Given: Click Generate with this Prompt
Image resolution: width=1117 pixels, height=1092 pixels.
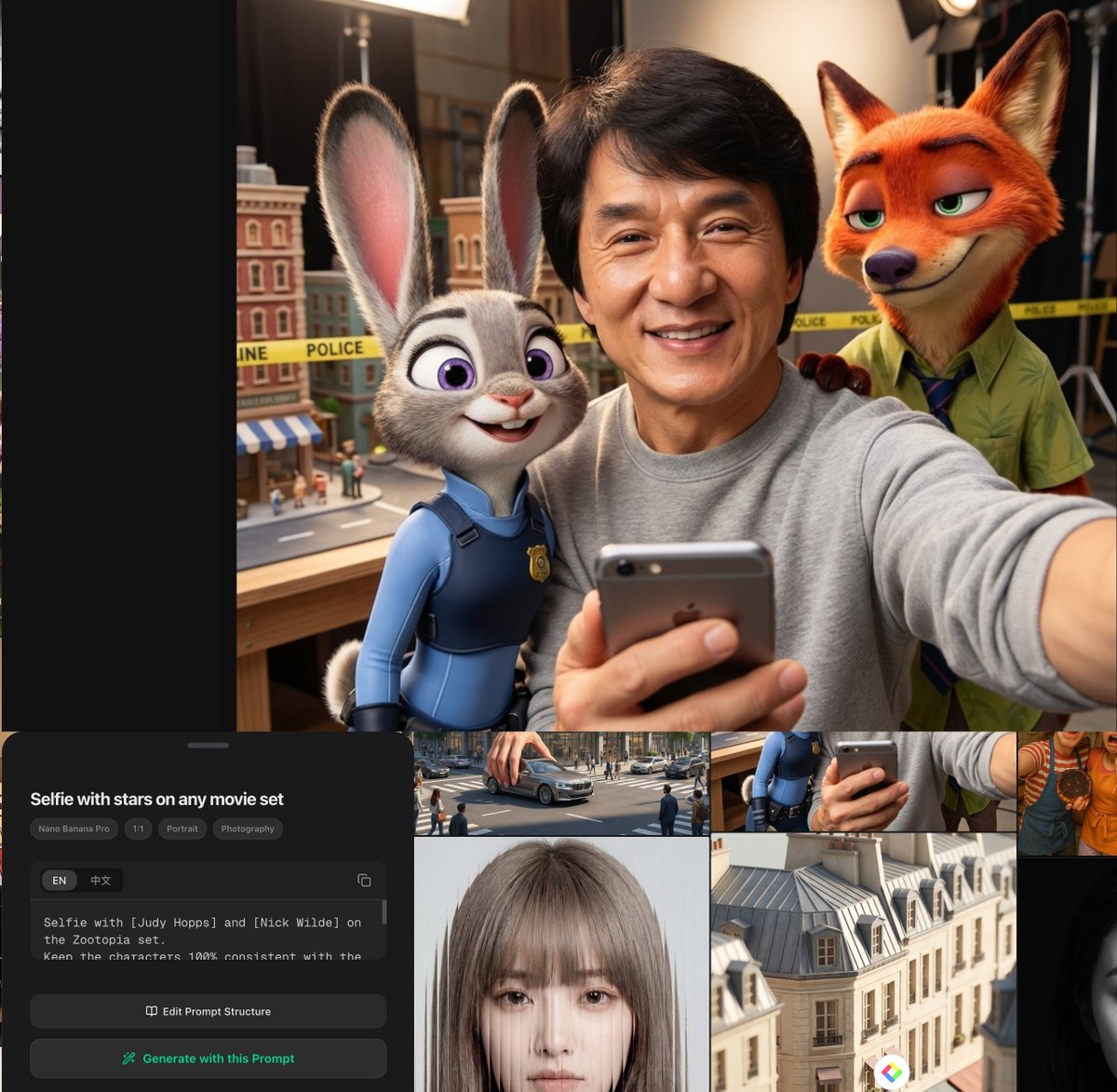Looking at the screenshot, I should (209, 1058).
